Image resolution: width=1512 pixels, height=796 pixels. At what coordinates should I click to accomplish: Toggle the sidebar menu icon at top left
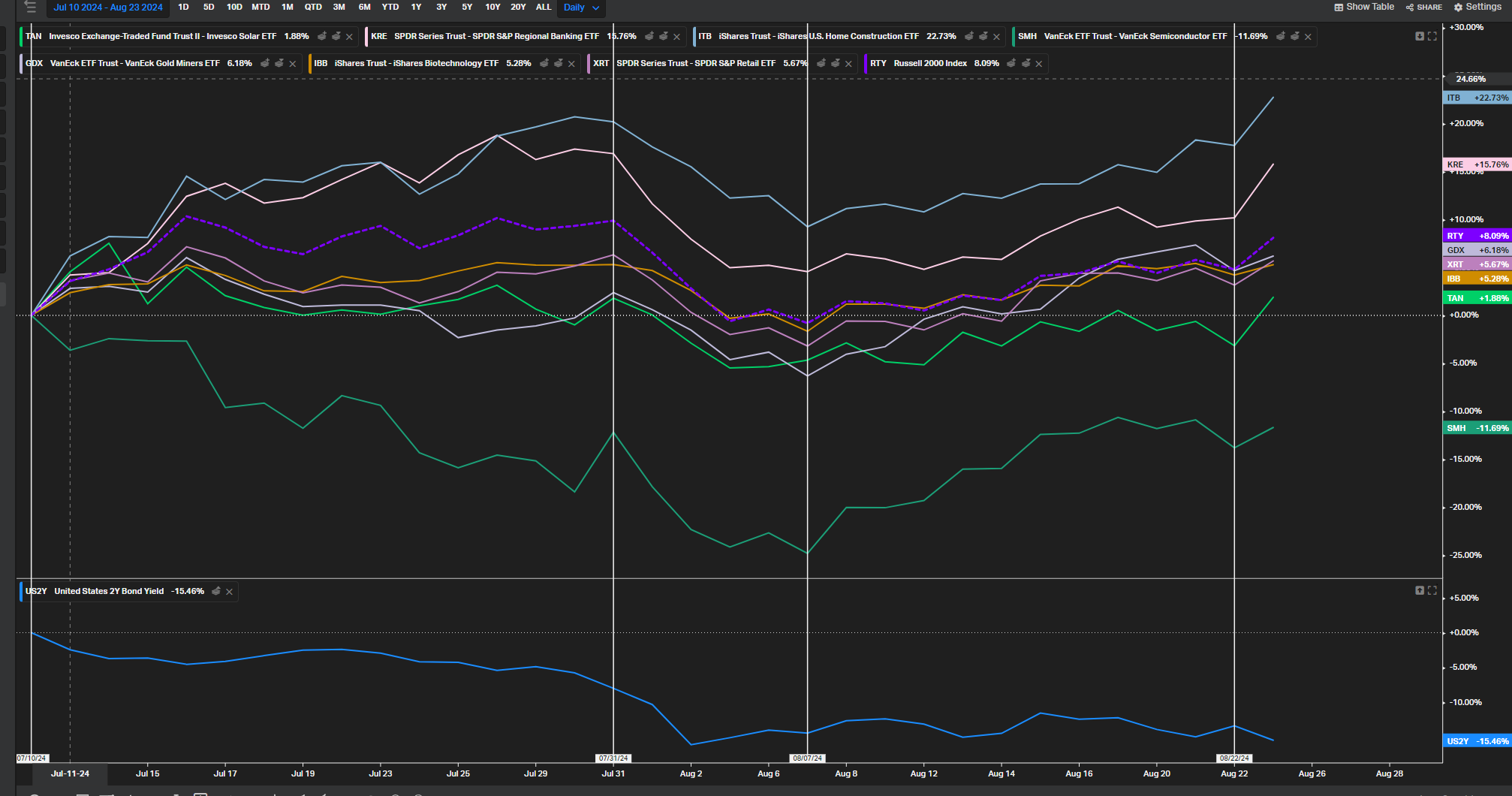(30, 7)
